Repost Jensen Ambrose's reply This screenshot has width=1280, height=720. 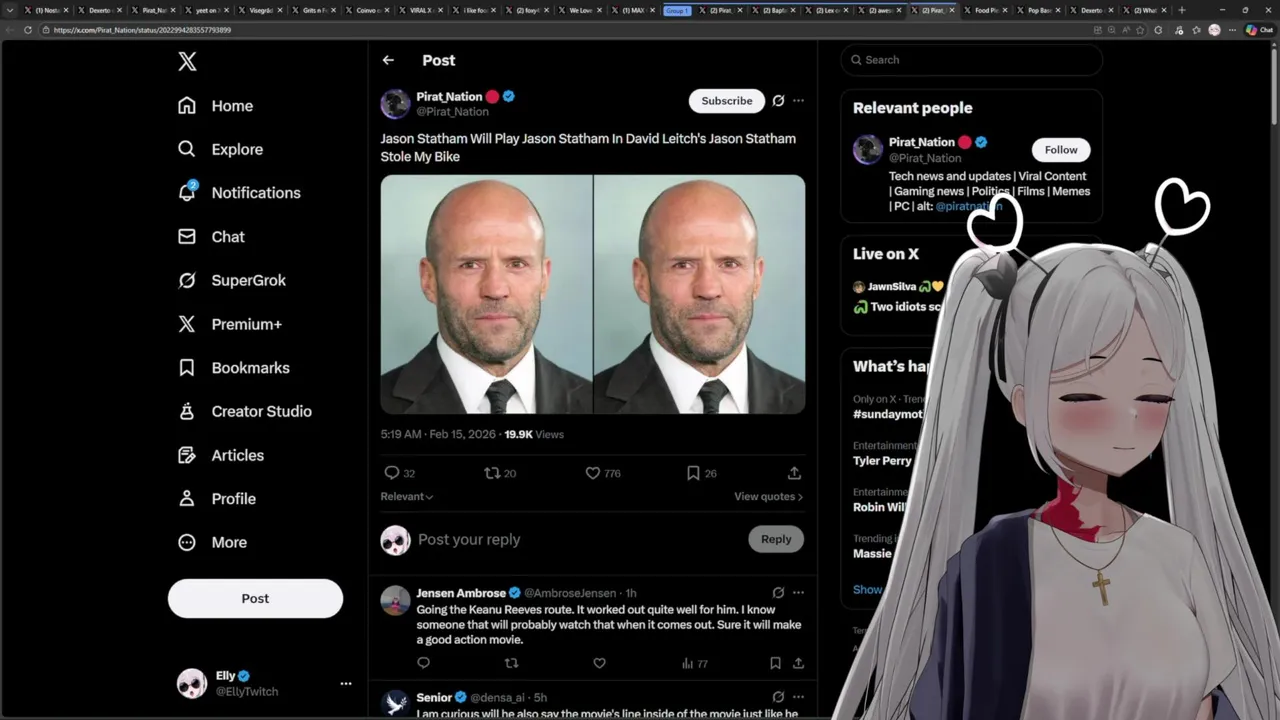(511, 663)
